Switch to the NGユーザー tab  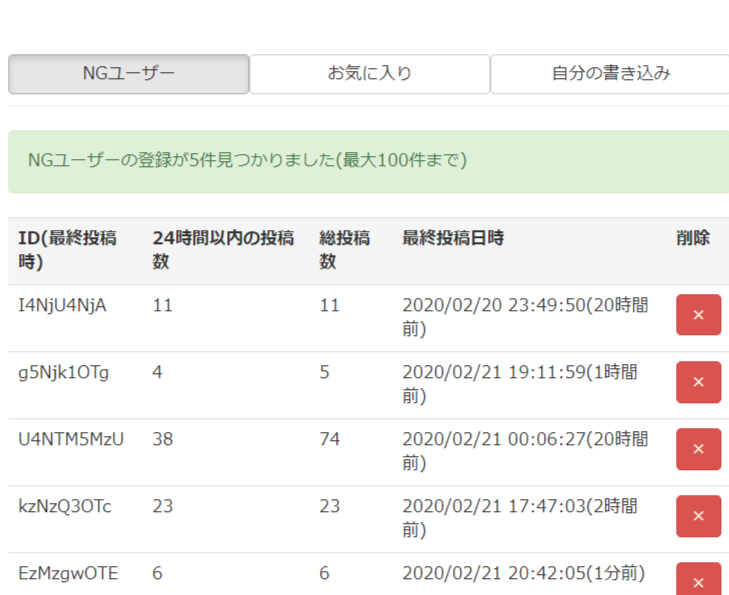pyautogui.click(x=128, y=74)
